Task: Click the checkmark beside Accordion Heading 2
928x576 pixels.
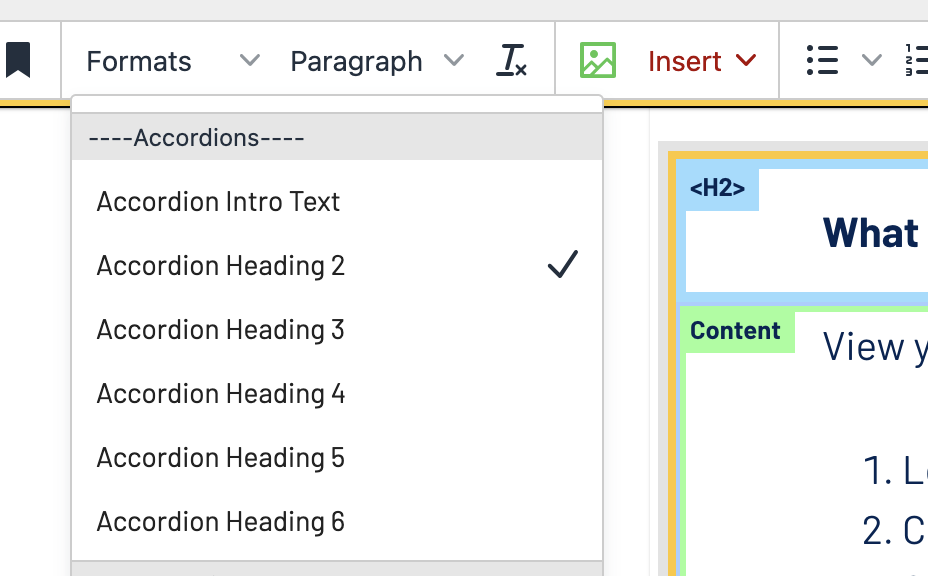Action: tap(563, 265)
